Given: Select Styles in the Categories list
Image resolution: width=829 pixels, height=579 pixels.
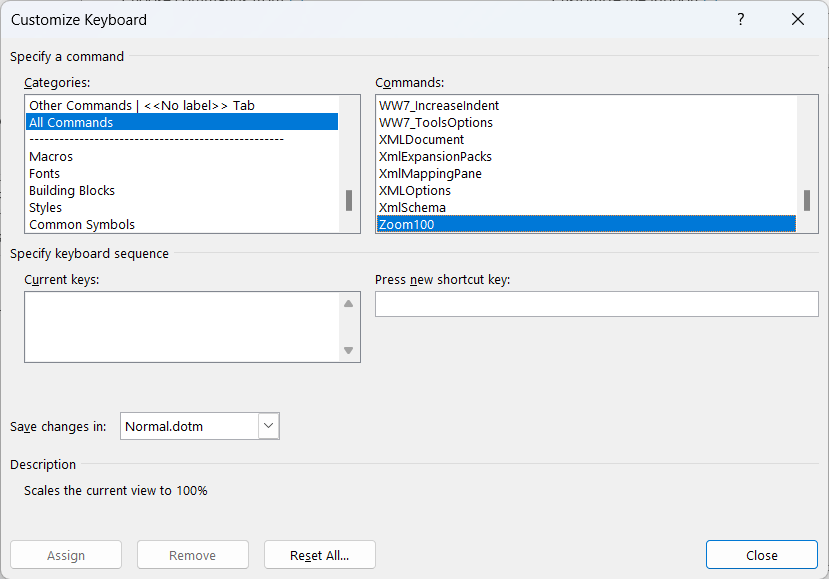Looking at the screenshot, I should coord(45,207).
